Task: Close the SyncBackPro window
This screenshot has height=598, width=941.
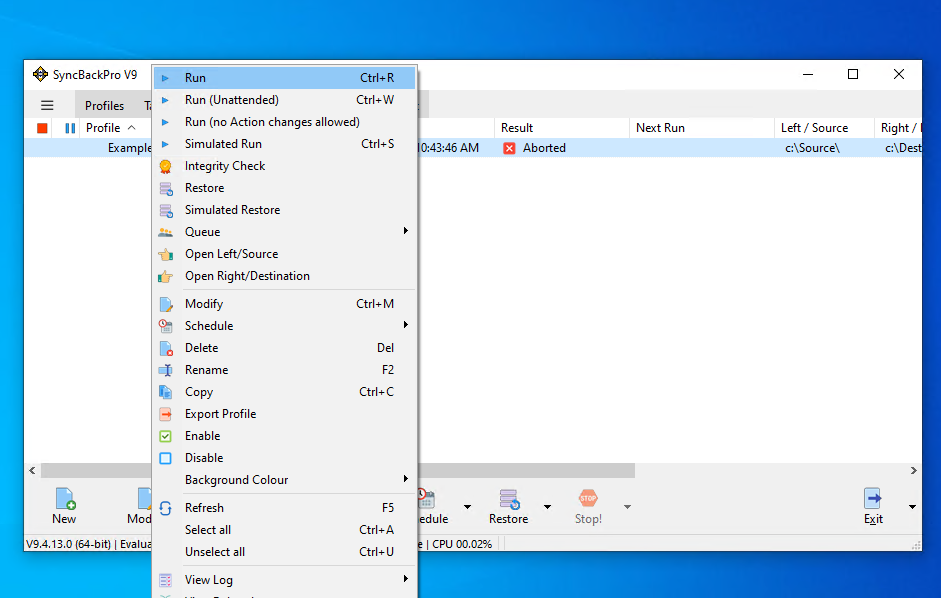Action: coord(898,74)
